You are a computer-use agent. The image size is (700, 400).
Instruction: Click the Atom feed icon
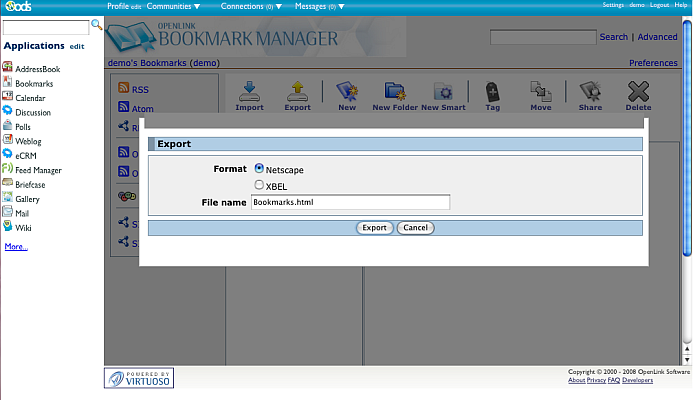[x=124, y=107]
